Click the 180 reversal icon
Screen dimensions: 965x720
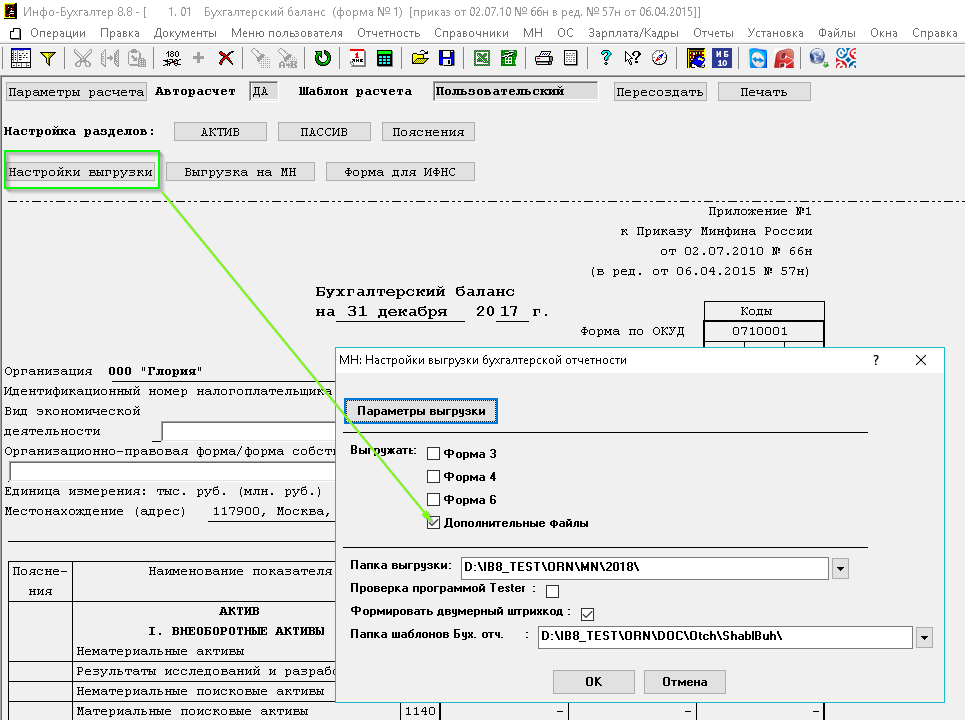click(172, 58)
